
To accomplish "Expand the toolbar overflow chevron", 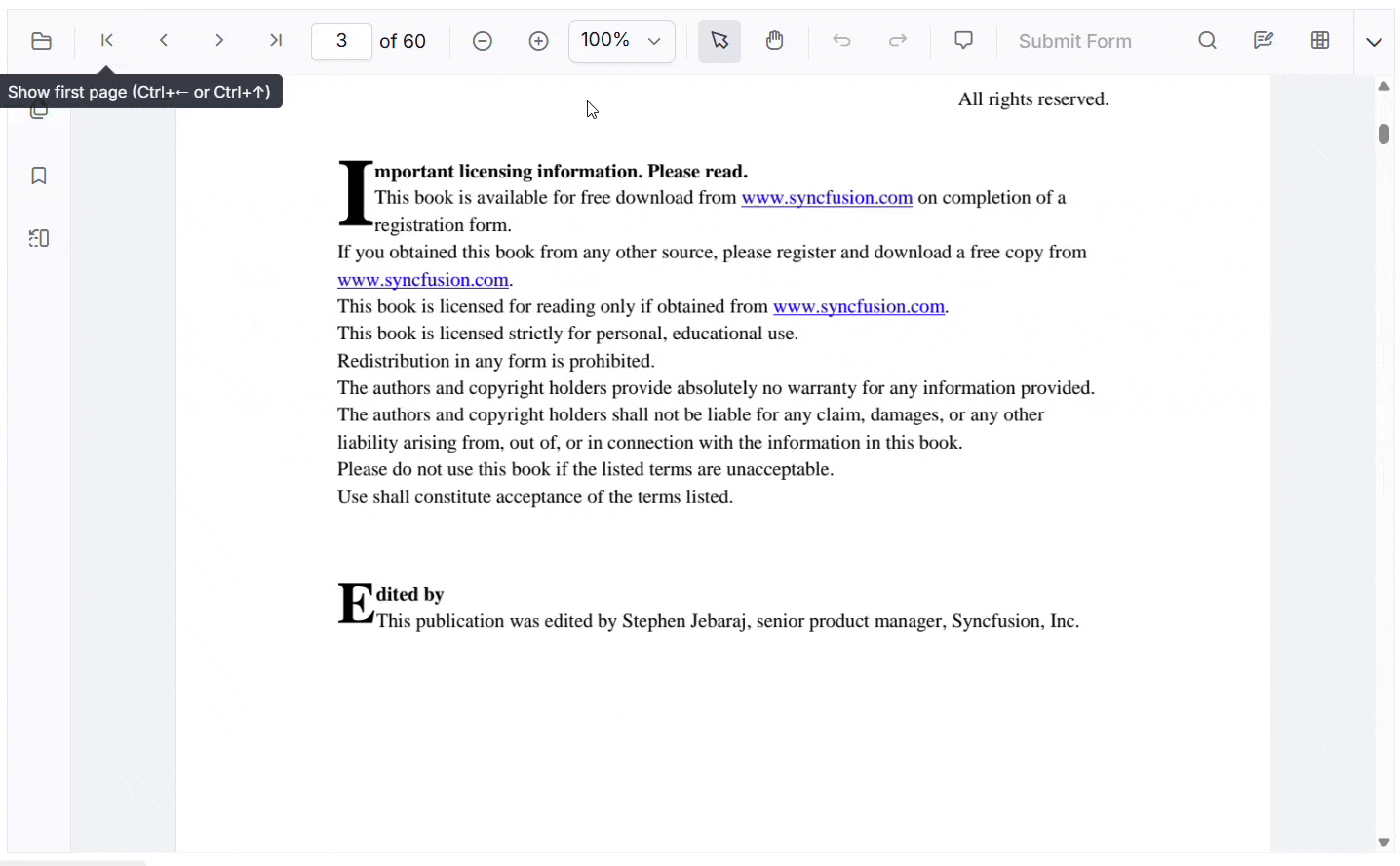I will pyautogui.click(x=1375, y=42).
